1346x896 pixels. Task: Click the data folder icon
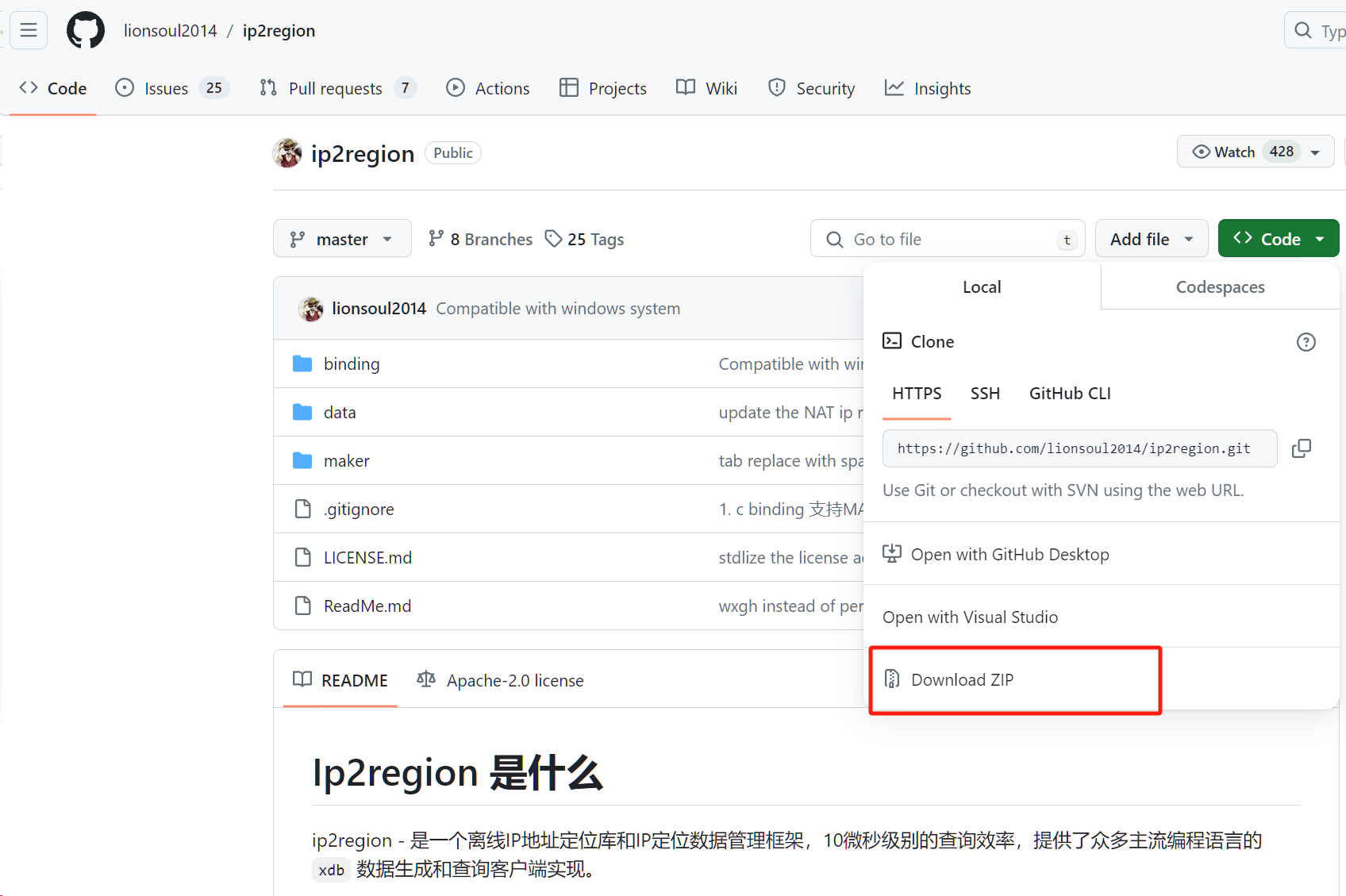click(302, 413)
